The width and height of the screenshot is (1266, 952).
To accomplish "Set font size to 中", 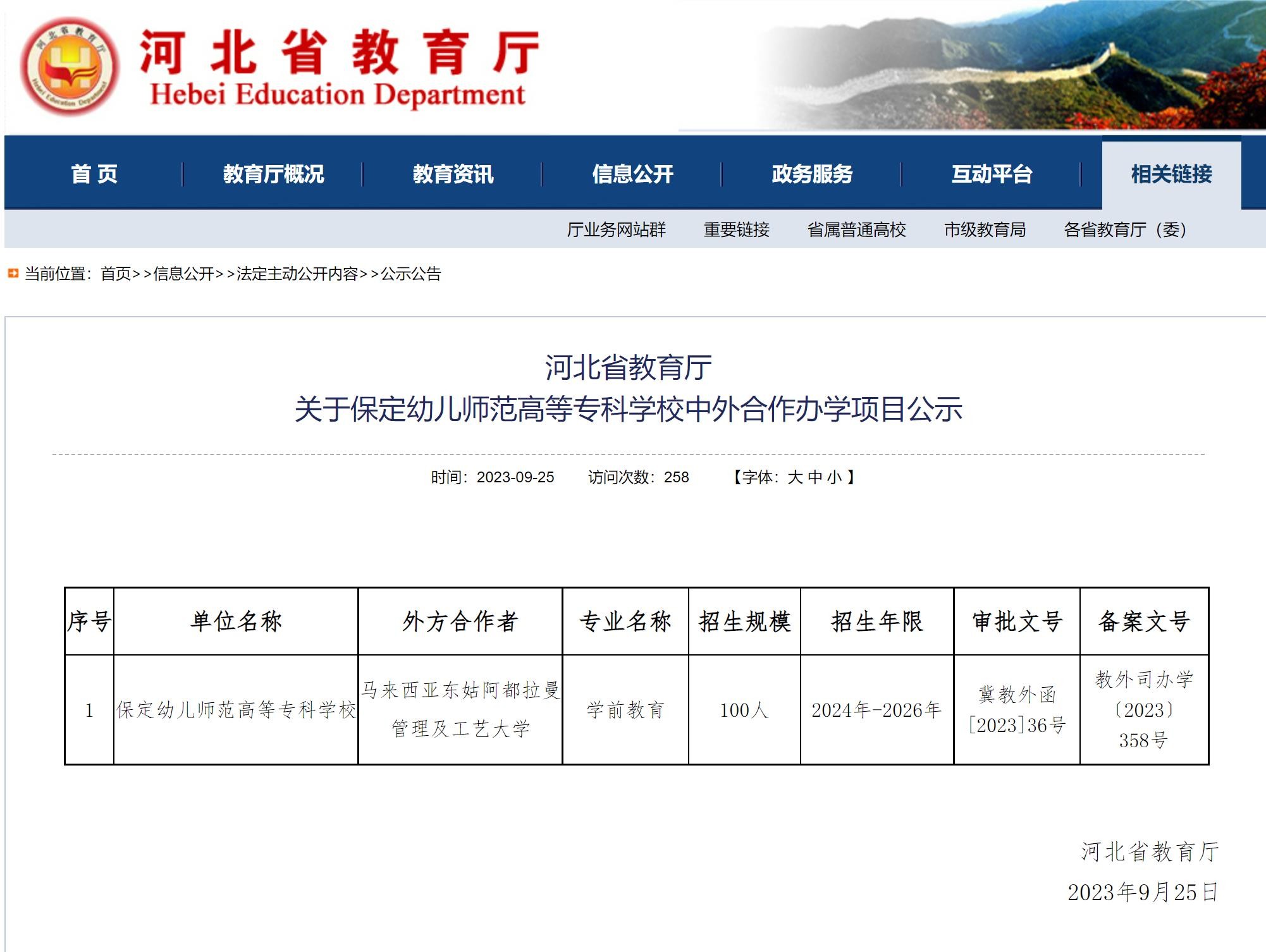I will click(815, 477).
